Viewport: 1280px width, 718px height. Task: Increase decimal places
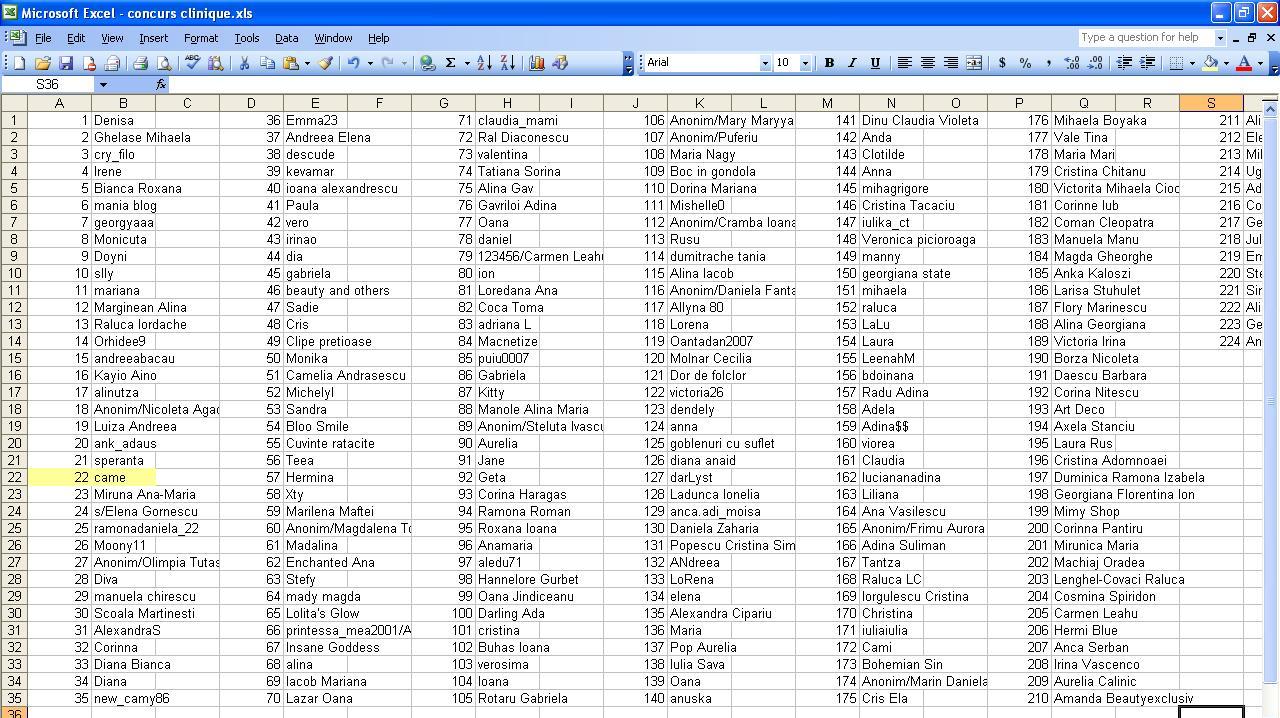[x=1072, y=63]
